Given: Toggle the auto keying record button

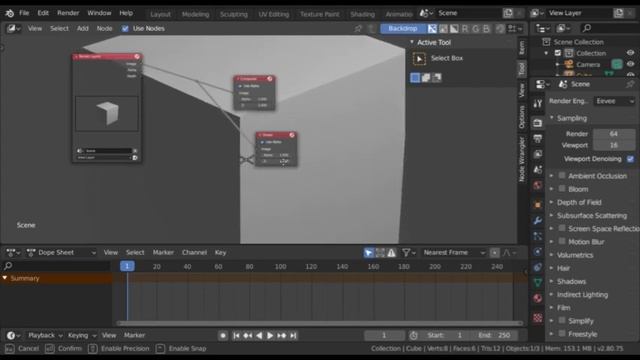Looking at the screenshot, I should tap(223, 336).
